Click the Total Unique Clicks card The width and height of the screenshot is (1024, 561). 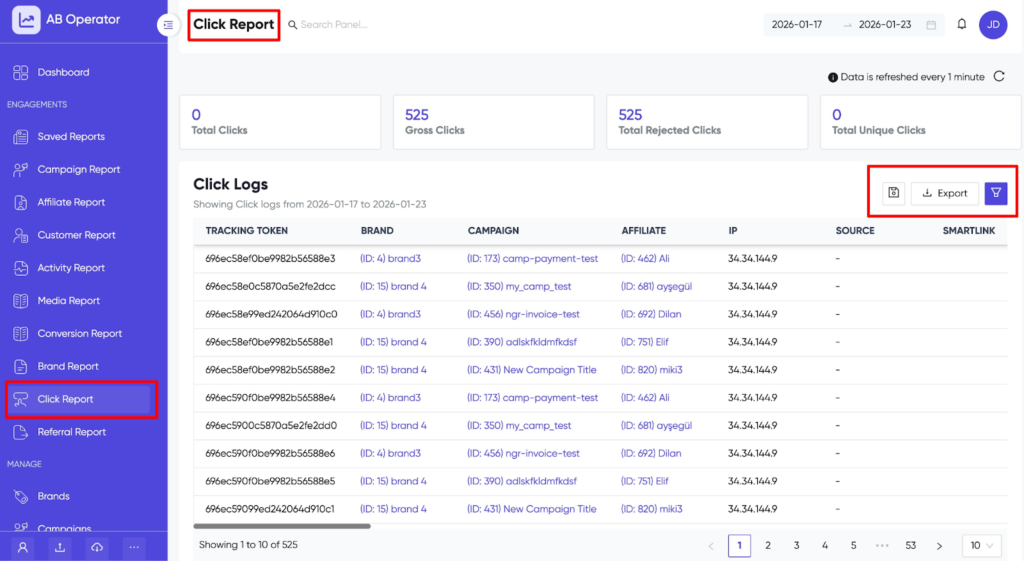(921, 122)
